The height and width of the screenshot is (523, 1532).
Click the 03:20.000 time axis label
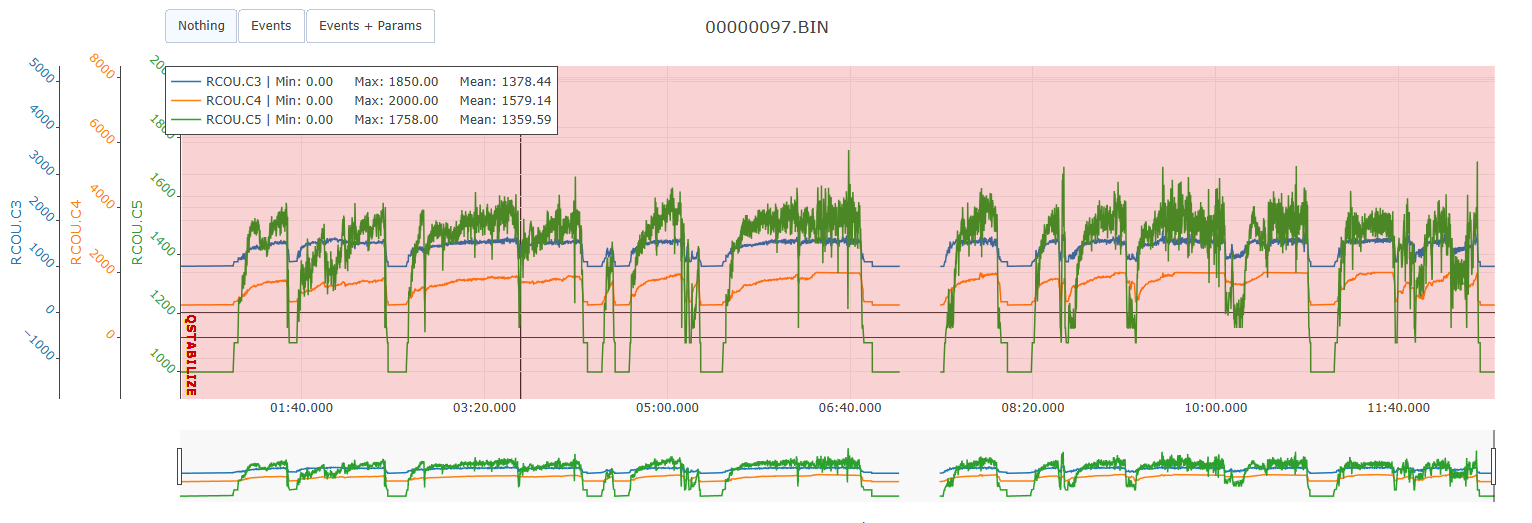click(x=485, y=408)
